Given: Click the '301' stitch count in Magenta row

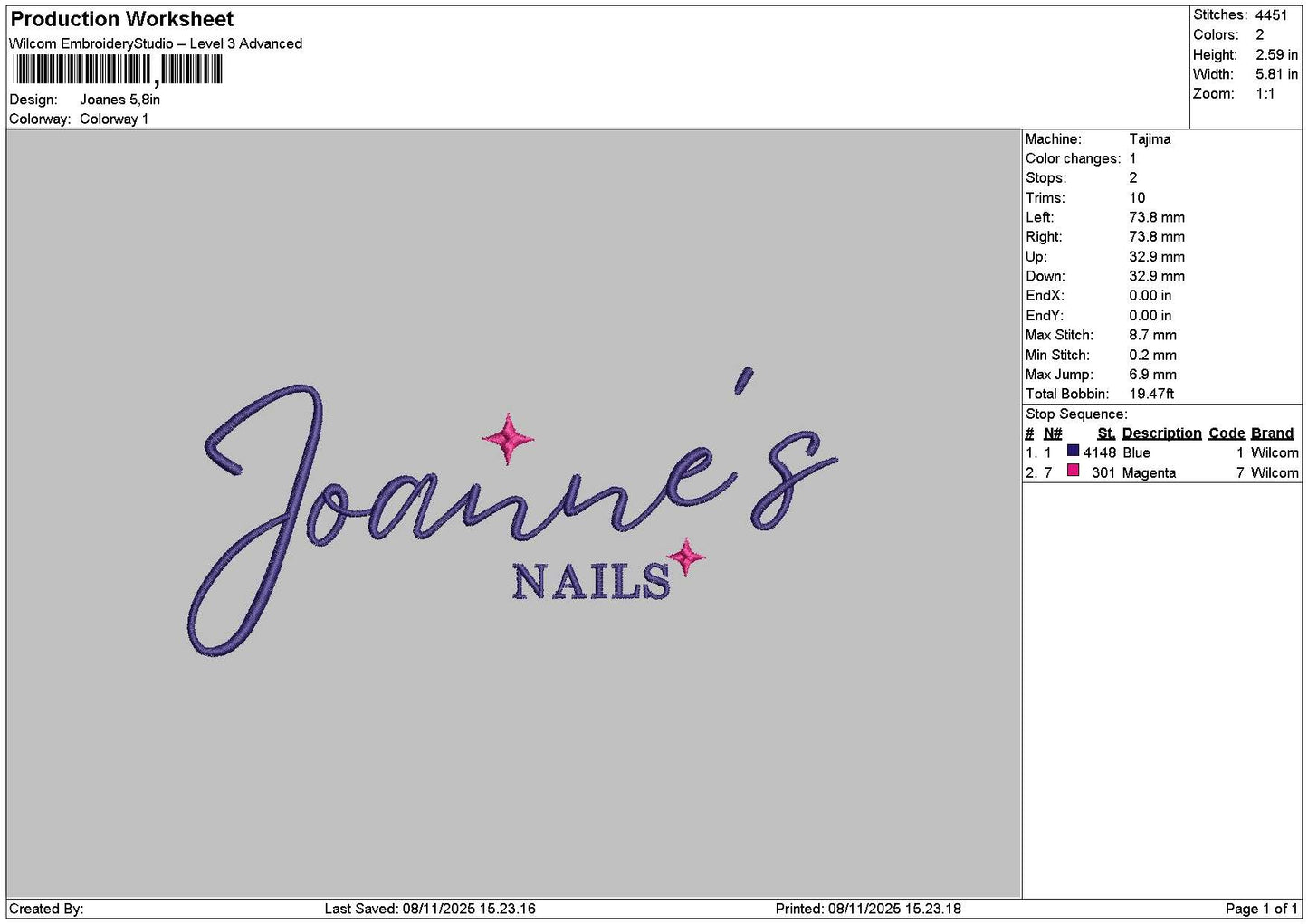Looking at the screenshot, I should coord(1103,472).
